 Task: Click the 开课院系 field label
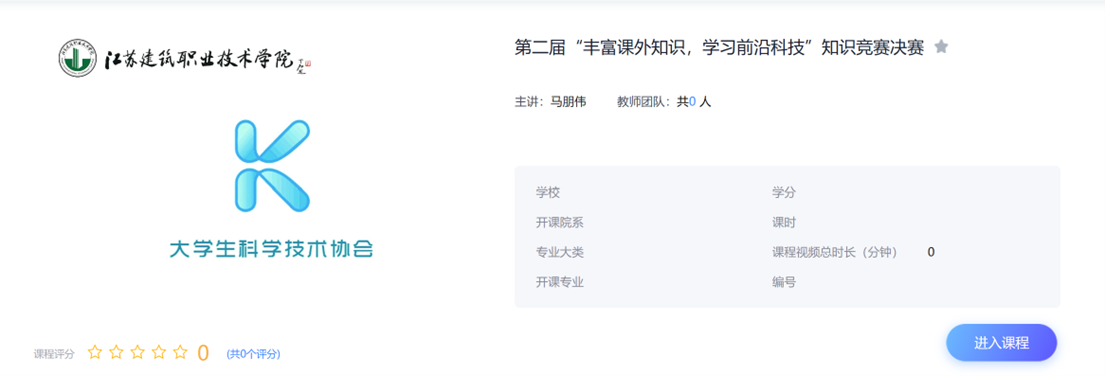pyautogui.click(x=560, y=223)
